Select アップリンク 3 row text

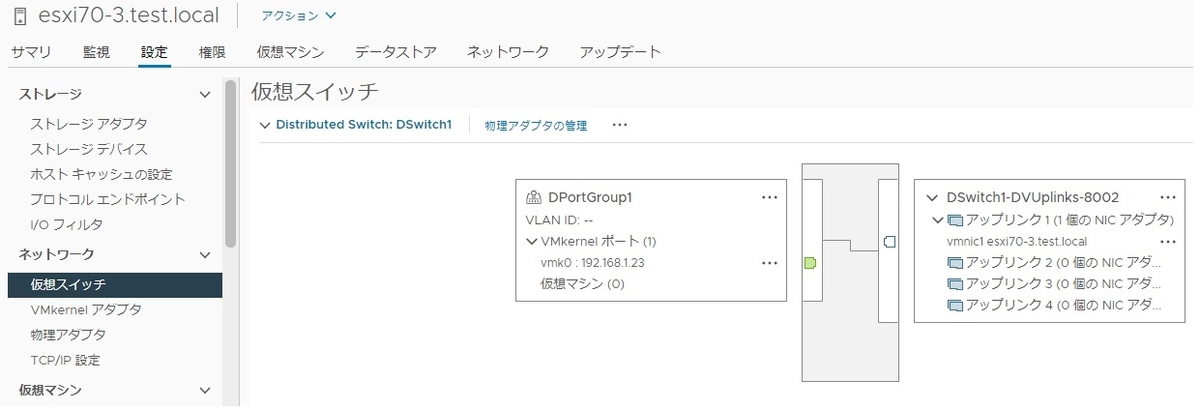1065,284
